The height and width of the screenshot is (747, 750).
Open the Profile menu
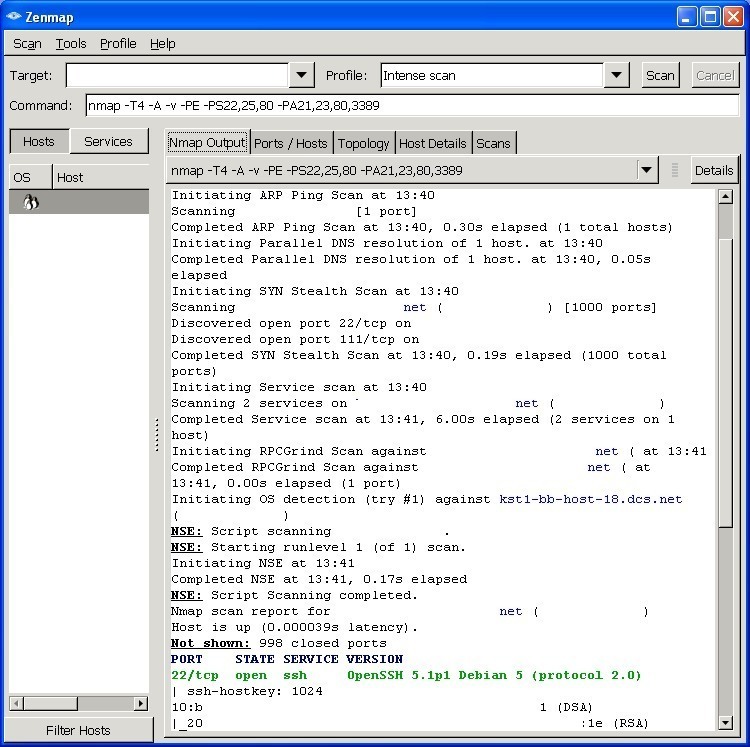tap(118, 44)
